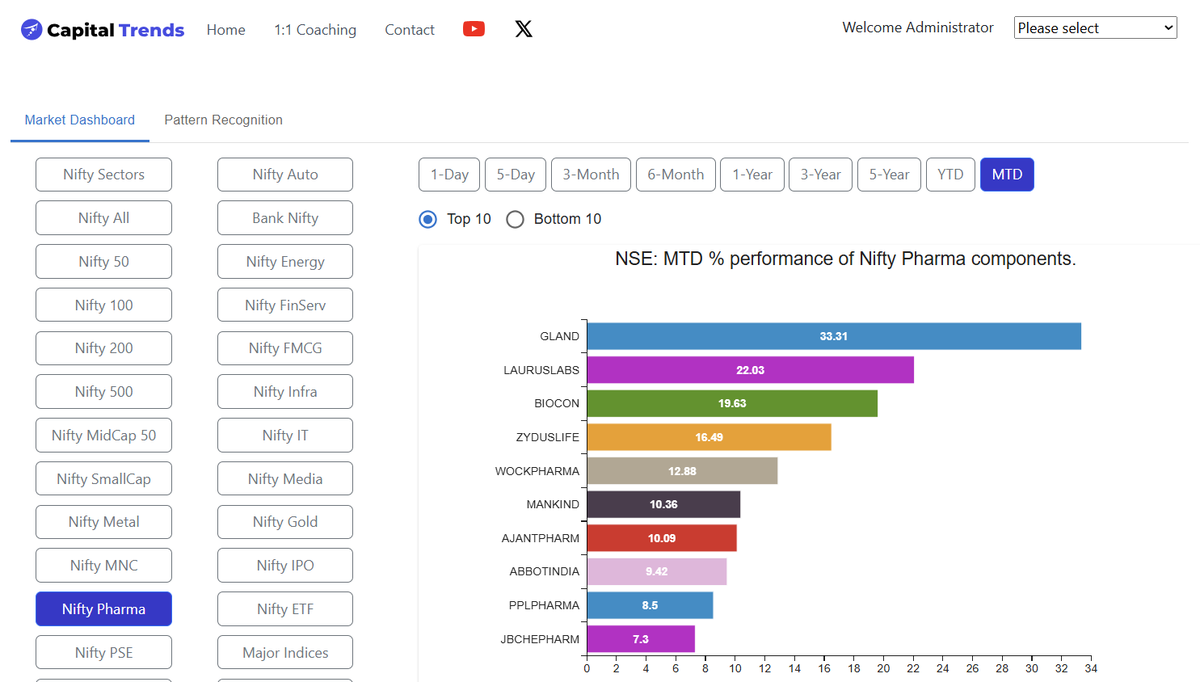Select the Nifty IT button
Screen dimensions: 1200x682
point(285,435)
